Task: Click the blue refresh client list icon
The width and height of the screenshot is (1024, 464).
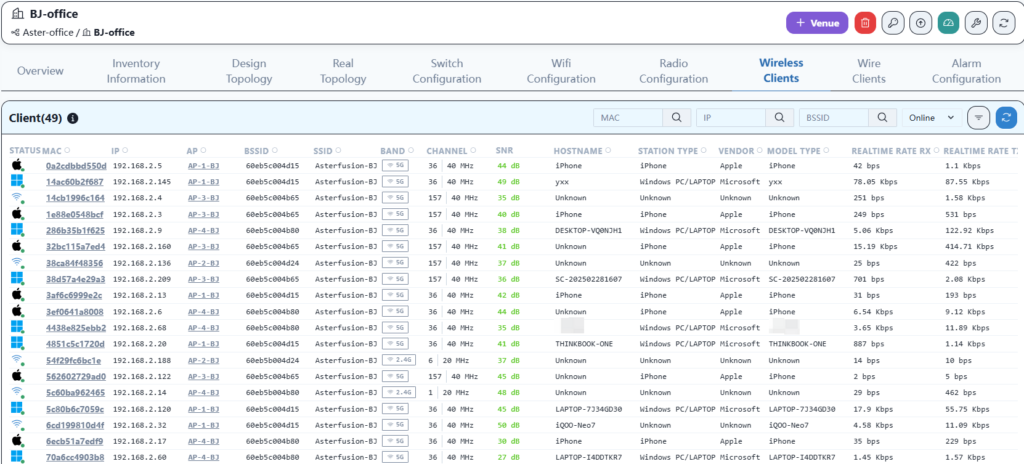Action: [1006, 118]
